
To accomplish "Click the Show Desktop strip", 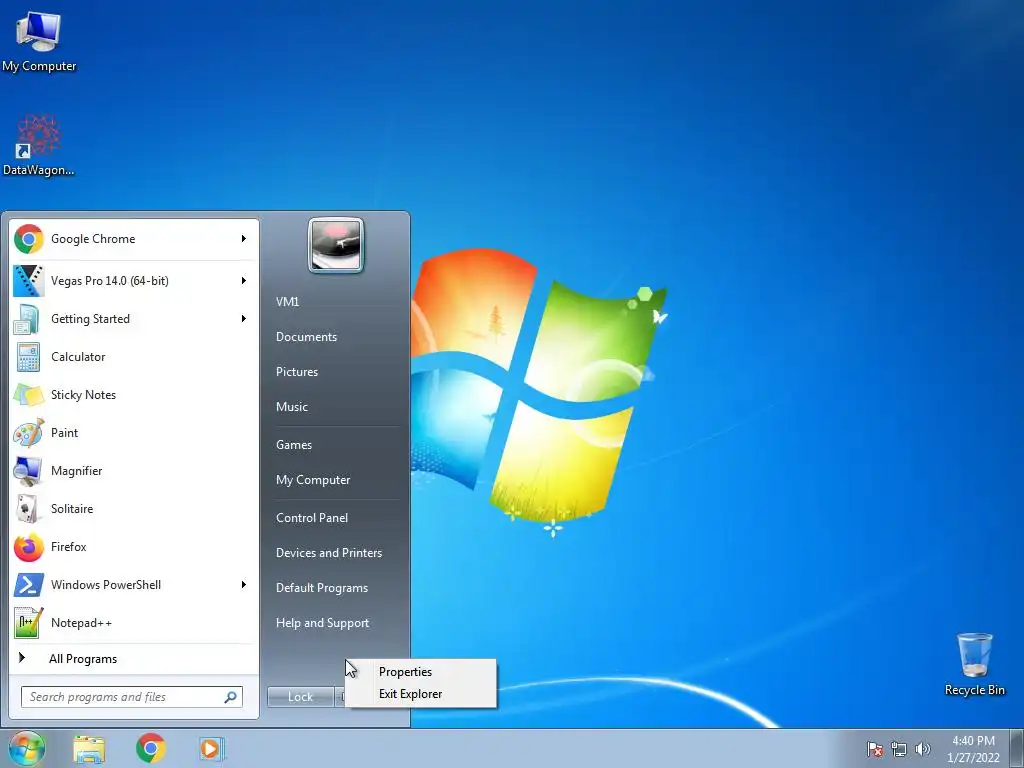I will [1017, 748].
